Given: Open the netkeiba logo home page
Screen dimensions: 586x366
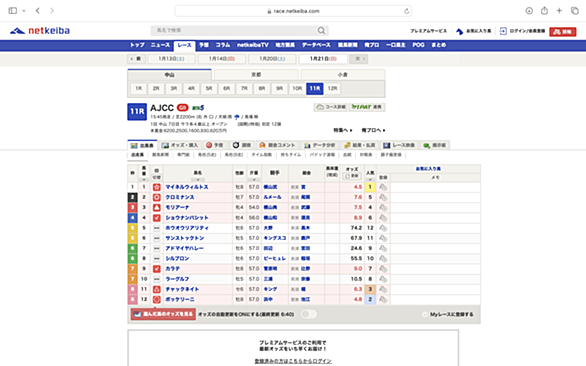Looking at the screenshot, I should click(x=40, y=31).
